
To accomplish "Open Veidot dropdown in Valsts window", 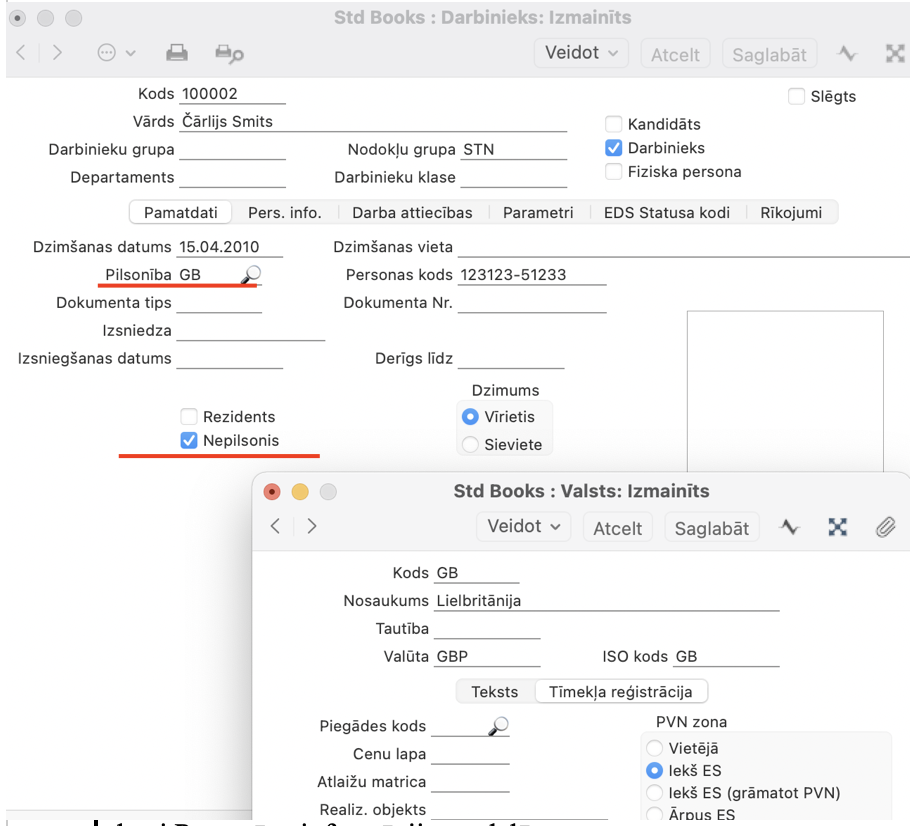I will (x=524, y=526).
